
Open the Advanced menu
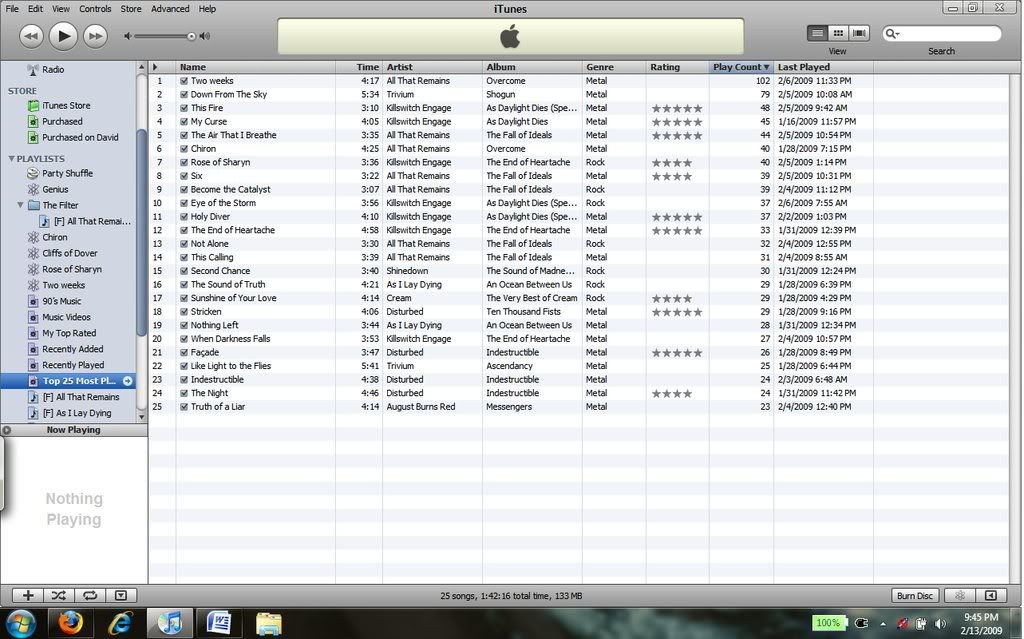coord(170,8)
